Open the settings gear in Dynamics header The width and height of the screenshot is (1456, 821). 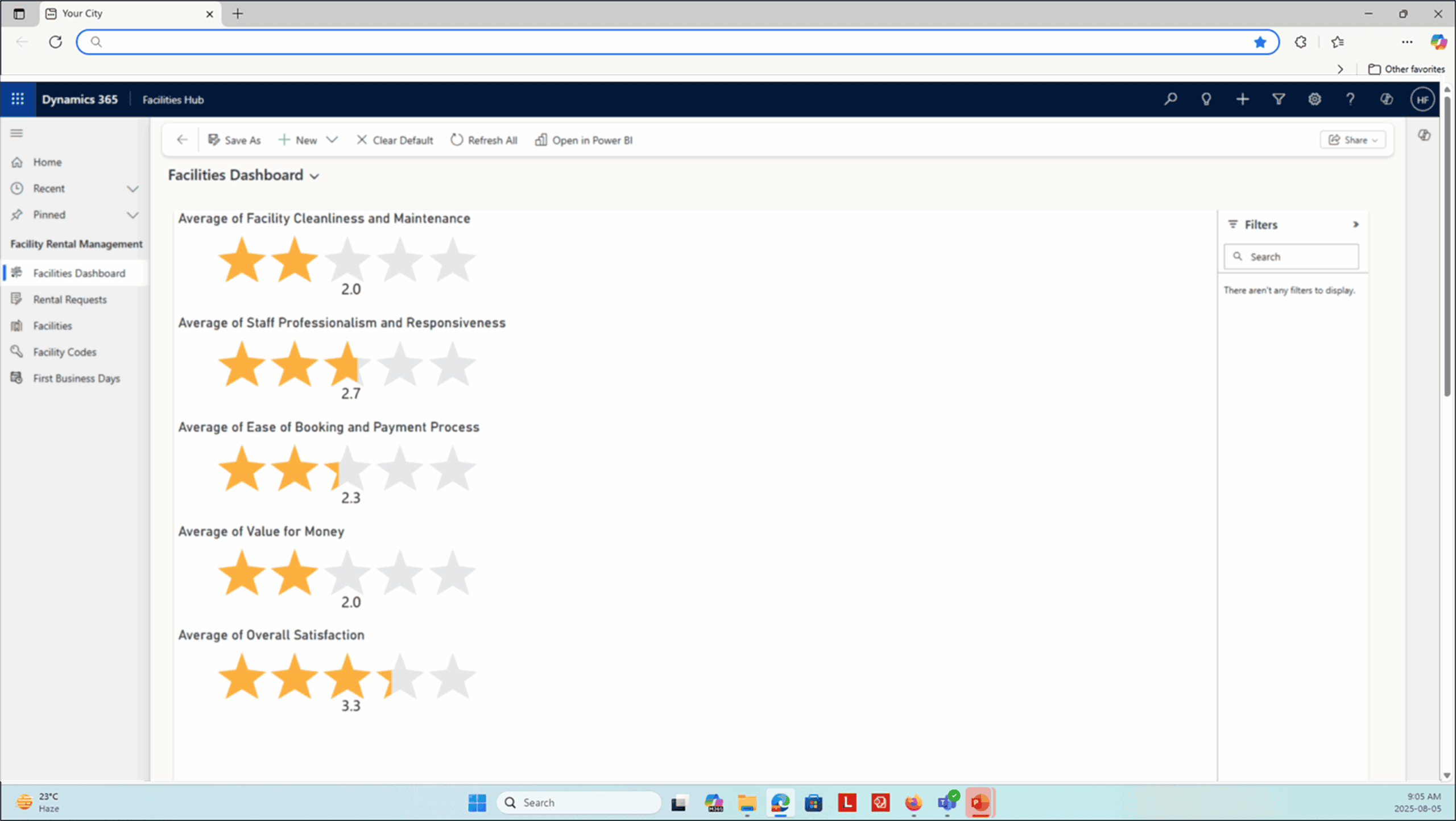point(1314,99)
